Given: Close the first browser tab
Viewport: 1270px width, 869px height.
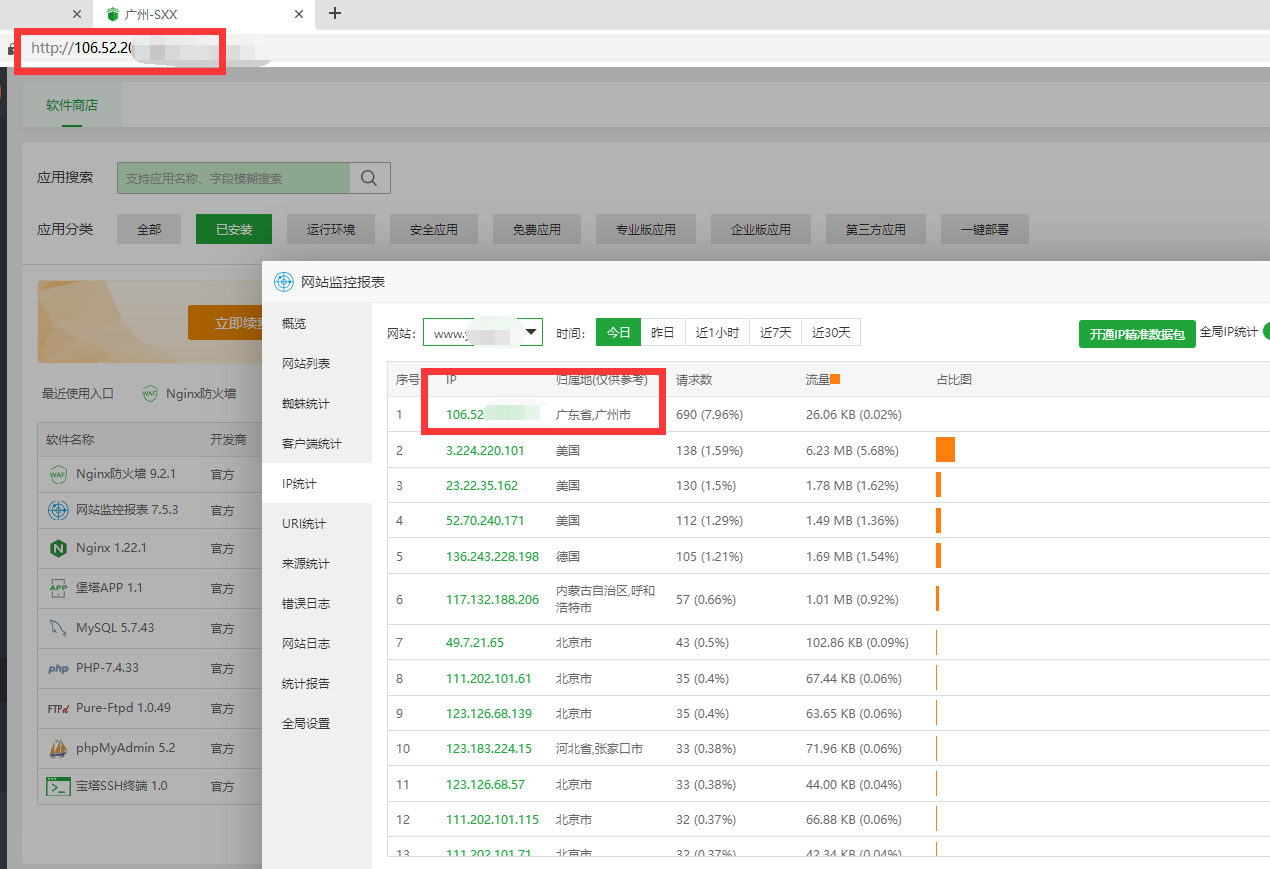Looking at the screenshot, I should [x=77, y=14].
